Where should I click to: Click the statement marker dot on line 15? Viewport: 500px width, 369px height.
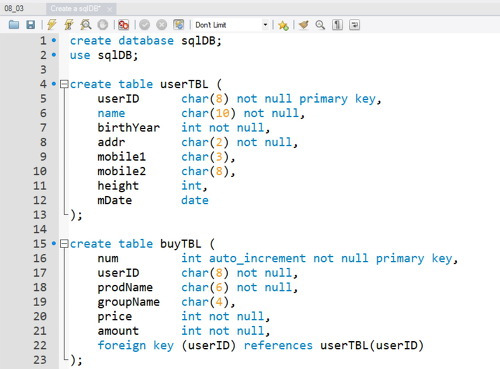[x=54, y=244]
